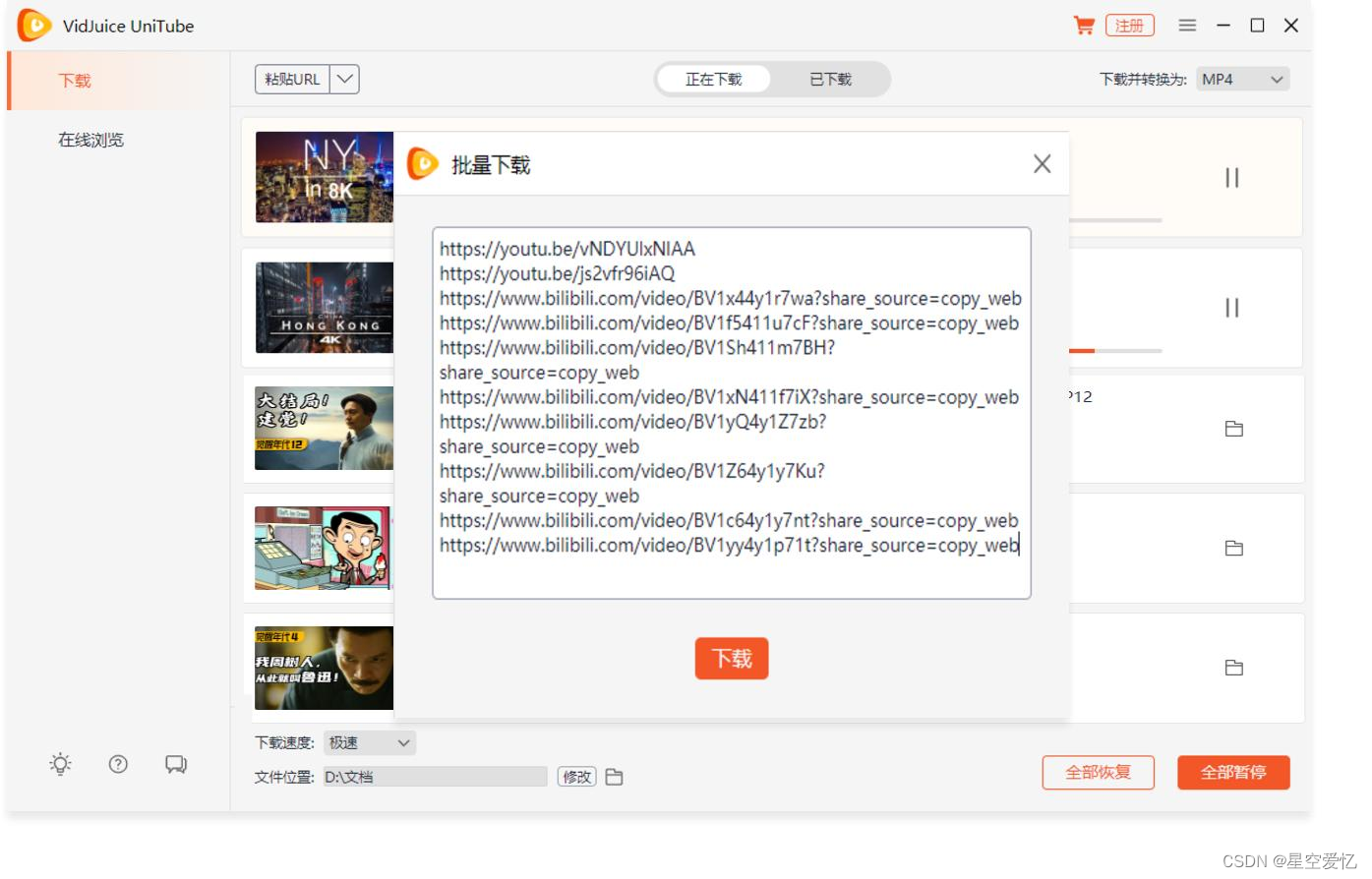Click the Mr. Bean cartoon thumbnail
Screen dimensions: 1372x879
pyautogui.click(x=323, y=548)
